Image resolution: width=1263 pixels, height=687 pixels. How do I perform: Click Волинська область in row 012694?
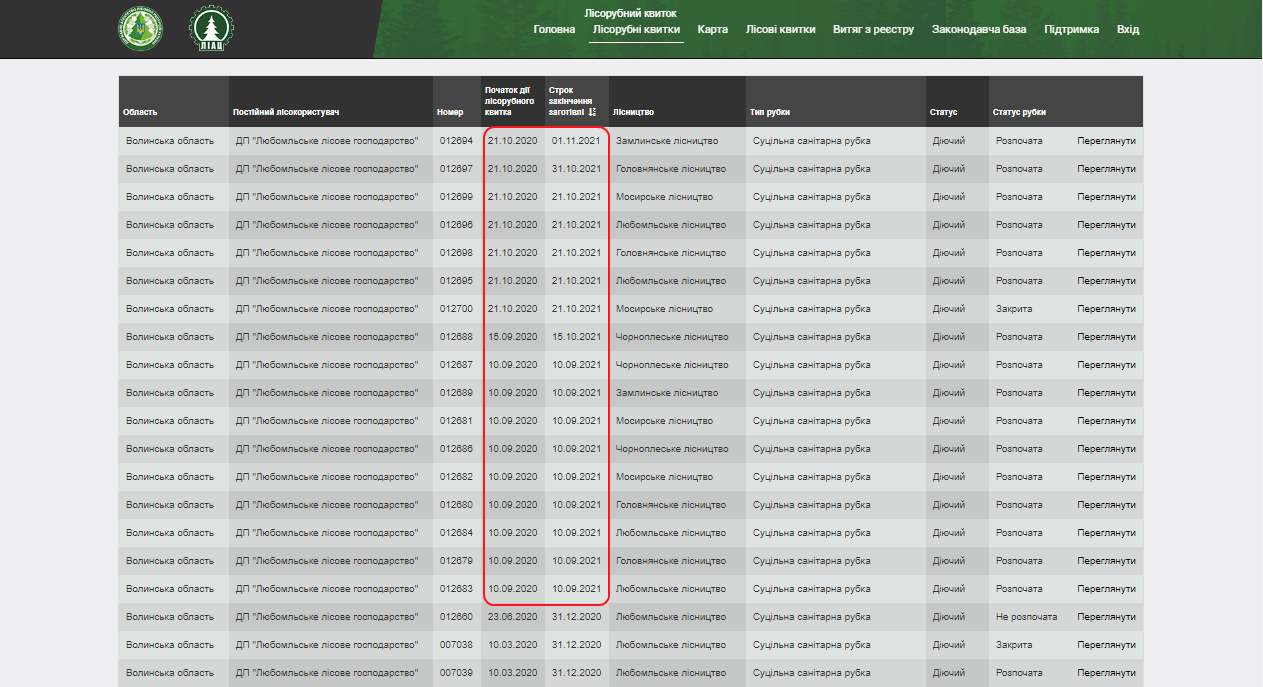pos(170,141)
